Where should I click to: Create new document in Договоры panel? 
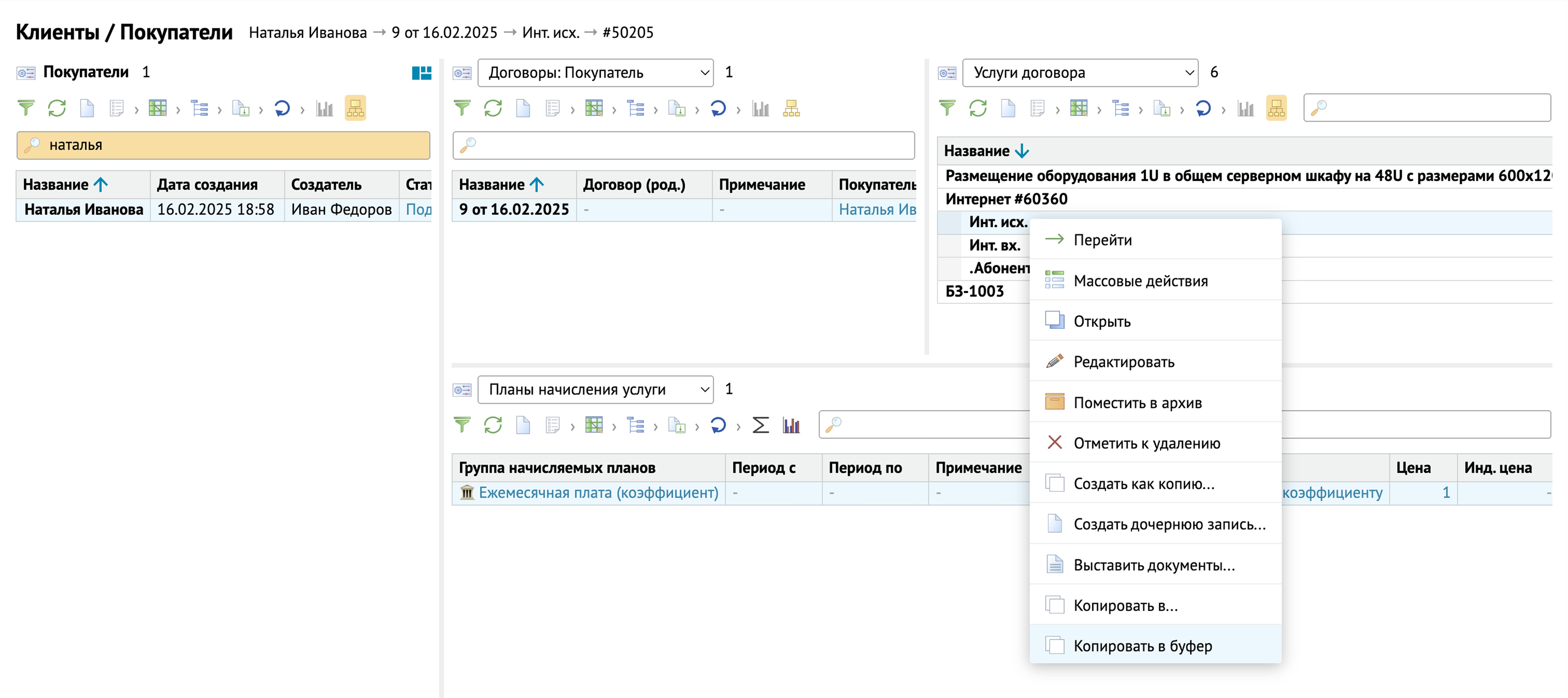523,108
